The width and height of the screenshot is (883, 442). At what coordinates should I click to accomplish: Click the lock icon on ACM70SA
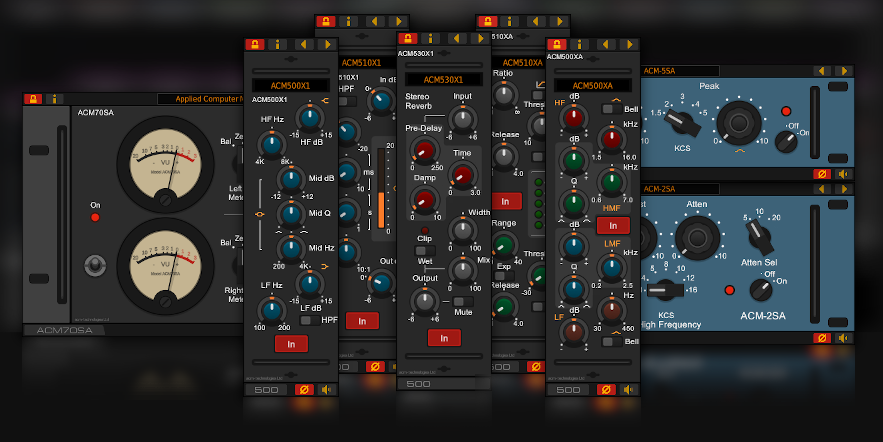[x=32, y=99]
